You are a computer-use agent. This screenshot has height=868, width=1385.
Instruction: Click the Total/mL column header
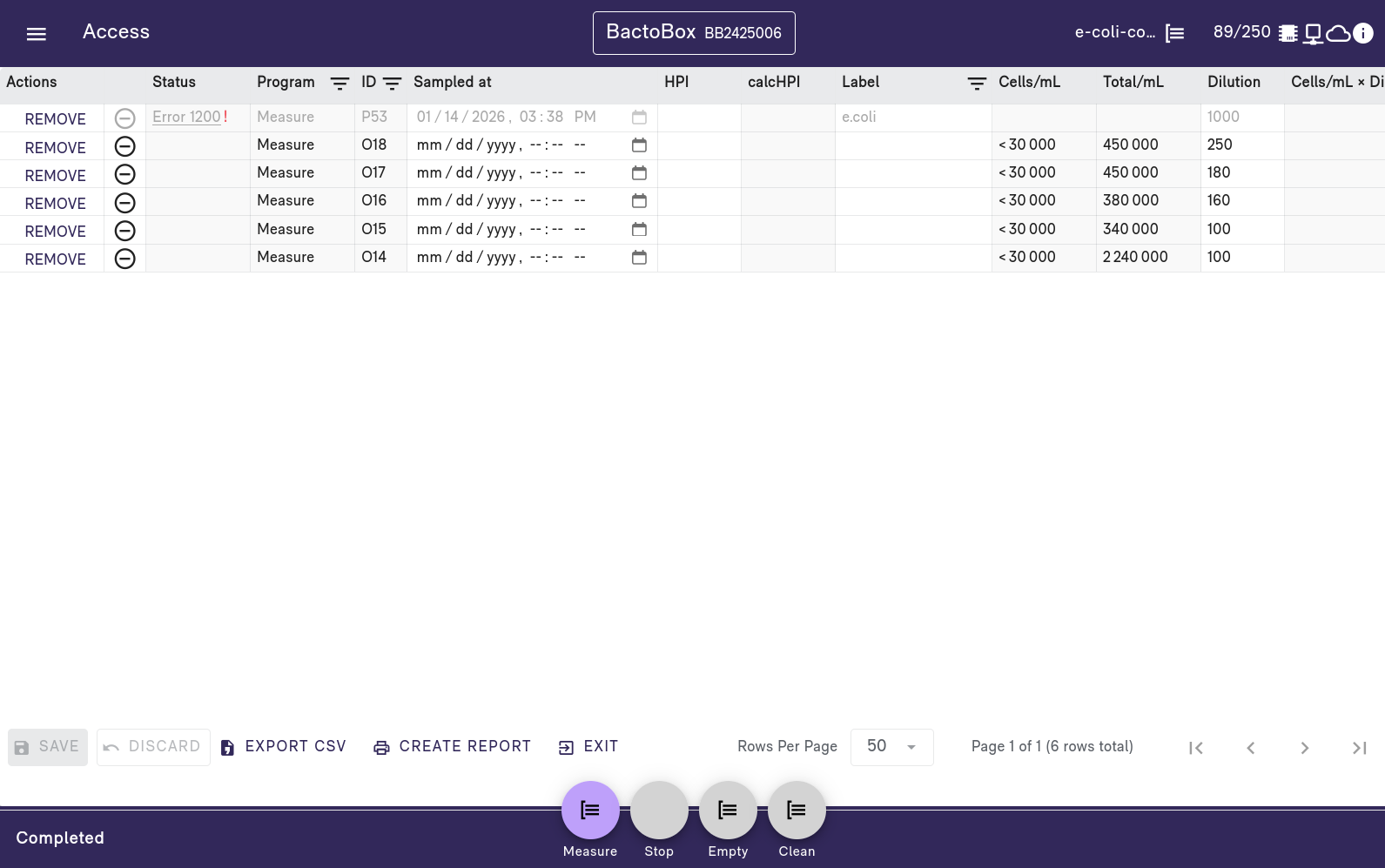(1133, 82)
